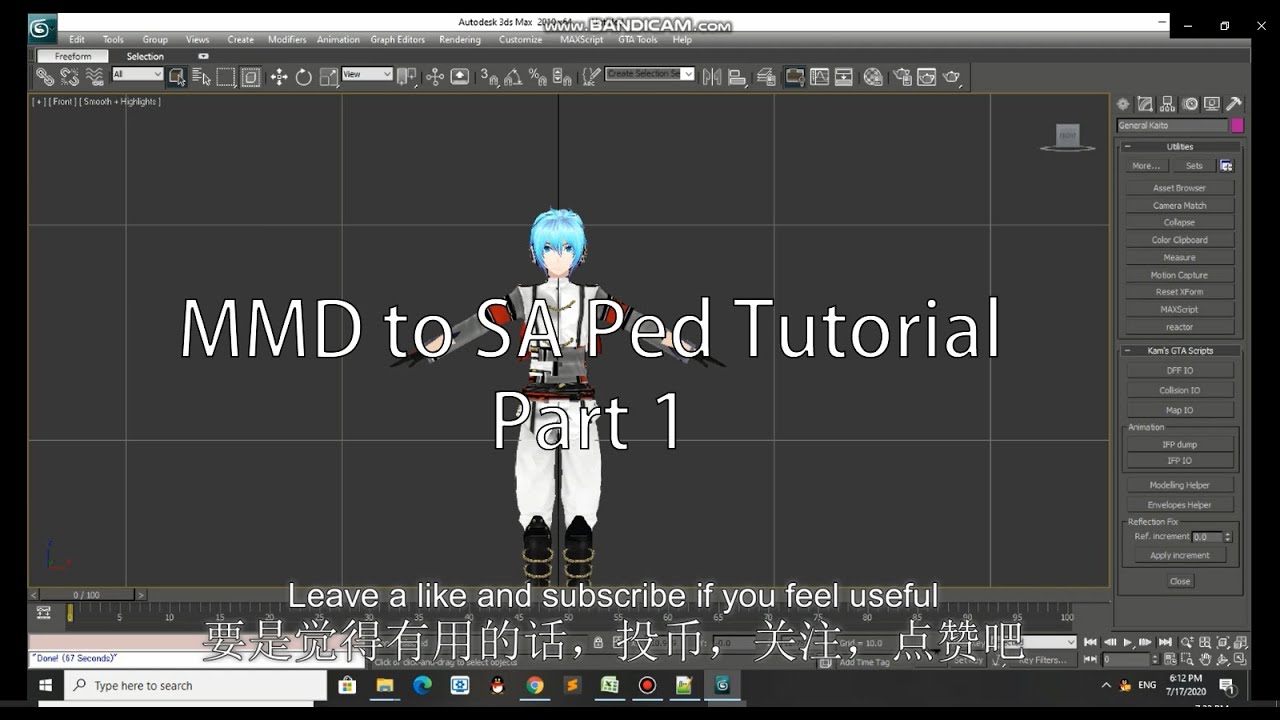
Task: Toggle Spinner Snap button
Action: [x=562, y=76]
